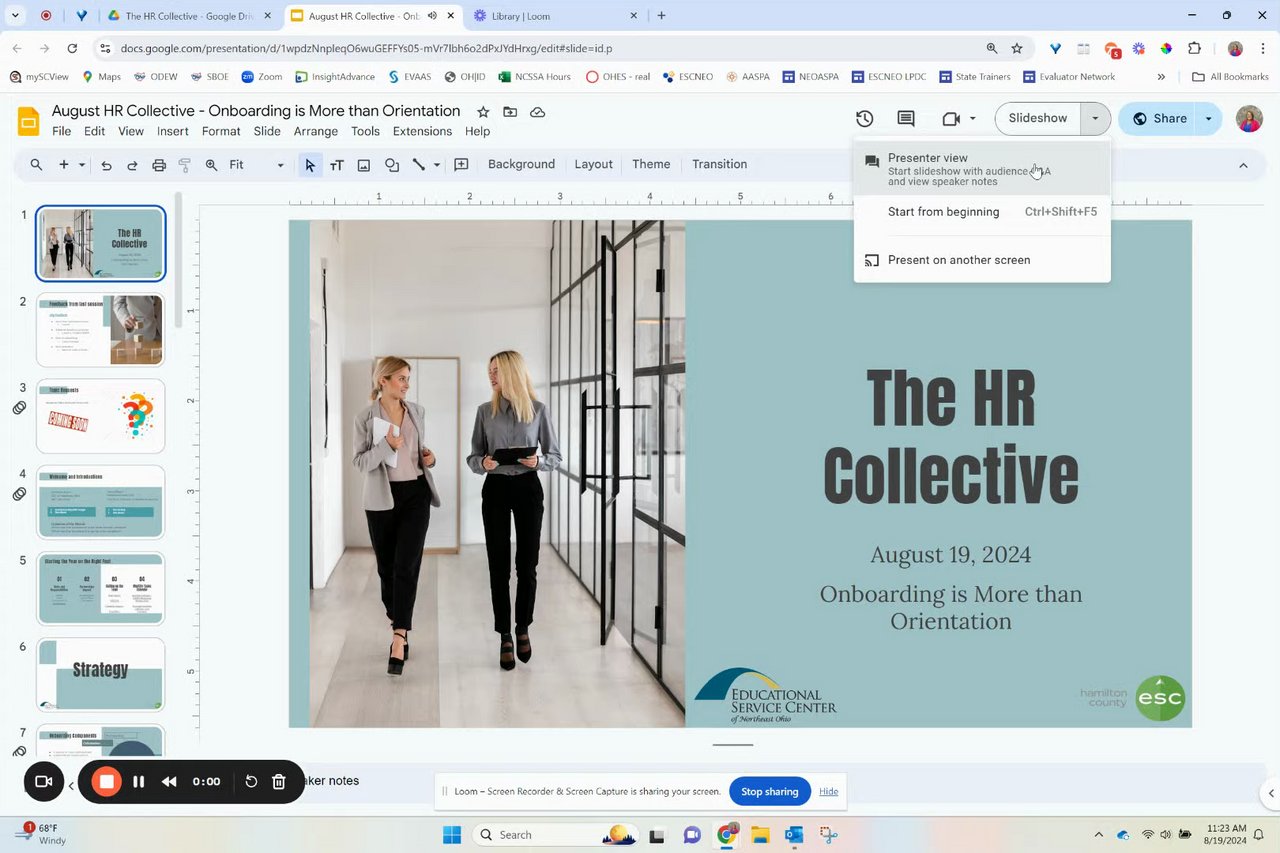
Task: Open a new browser tab
Action: tap(661, 16)
